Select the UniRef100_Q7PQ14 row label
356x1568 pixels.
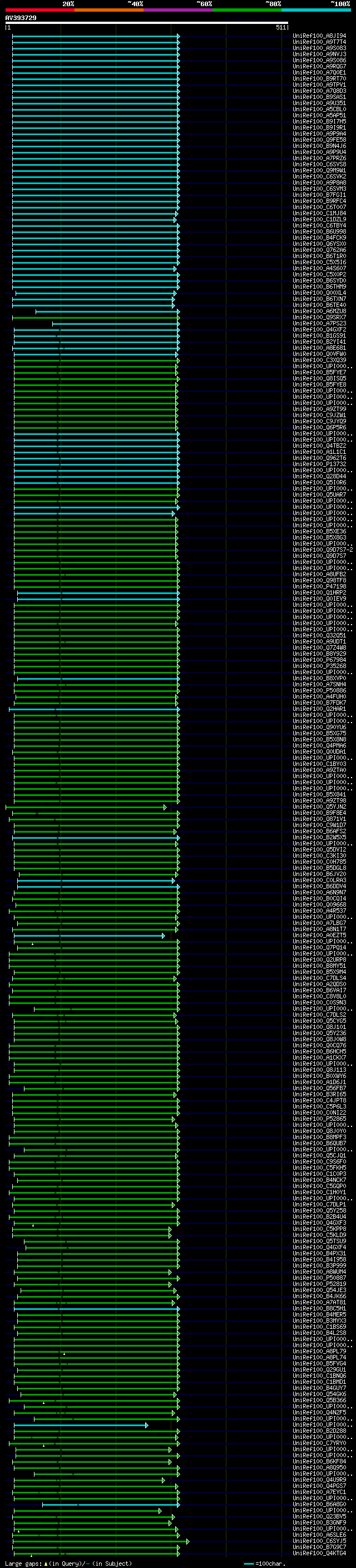point(319,947)
